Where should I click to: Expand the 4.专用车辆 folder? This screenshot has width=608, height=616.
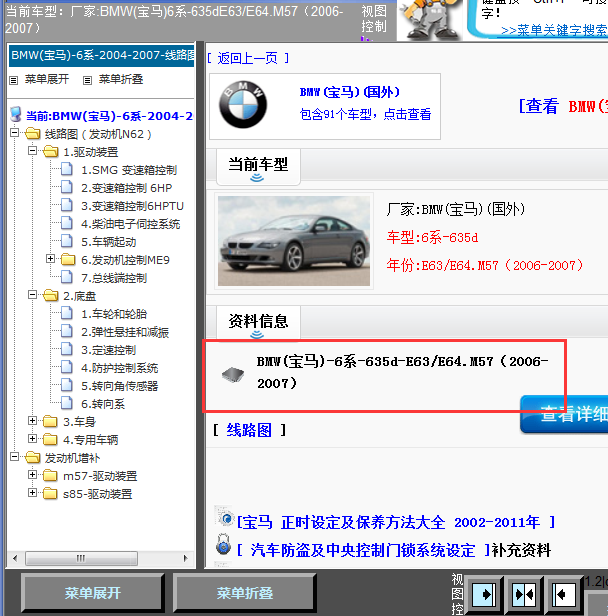tap(33, 438)
